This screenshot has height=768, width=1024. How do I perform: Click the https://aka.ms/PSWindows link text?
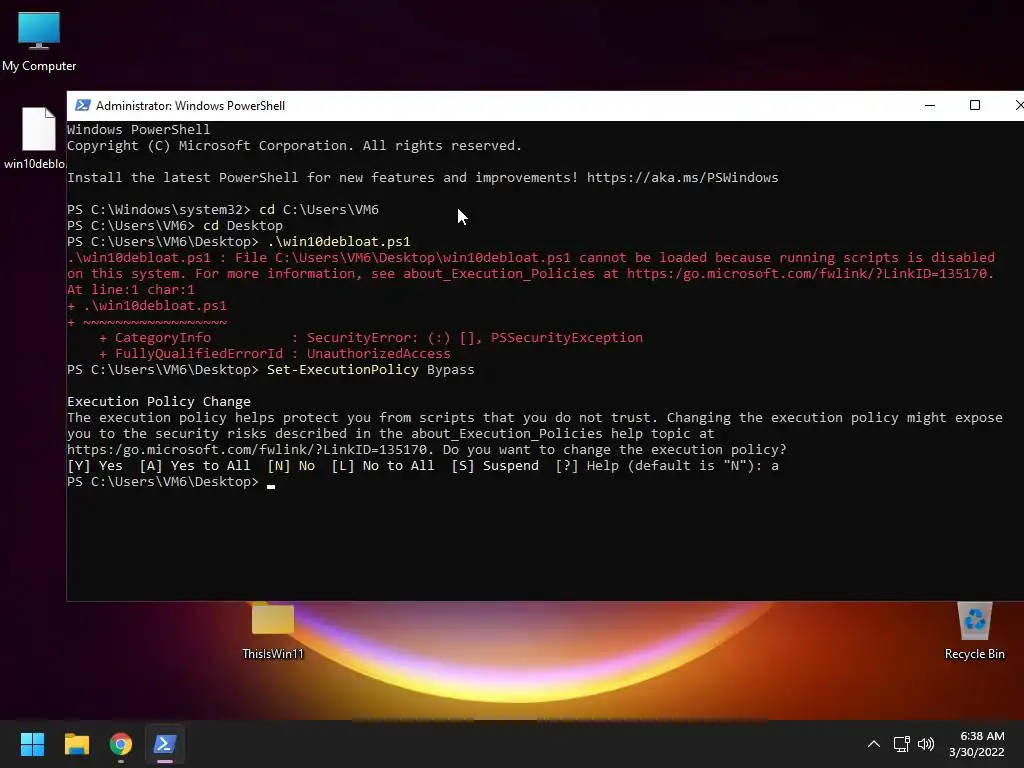[682, 178]
